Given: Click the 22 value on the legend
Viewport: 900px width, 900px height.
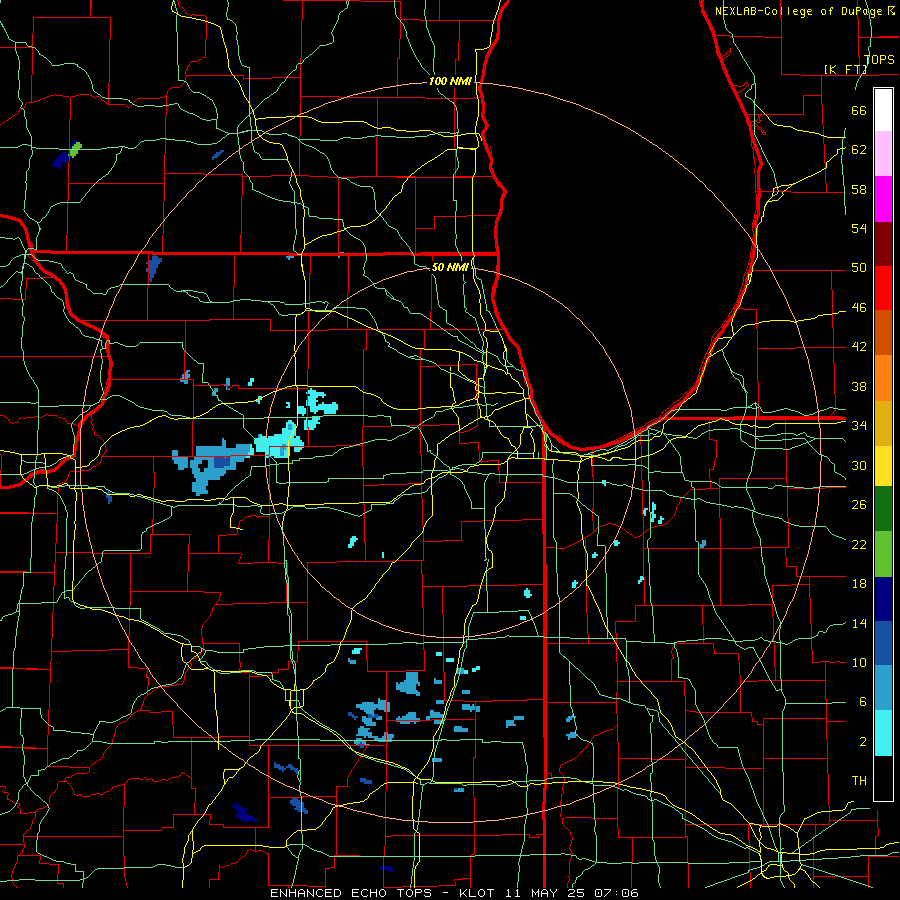Looking at the screenshot, I should tap(859, 545).
